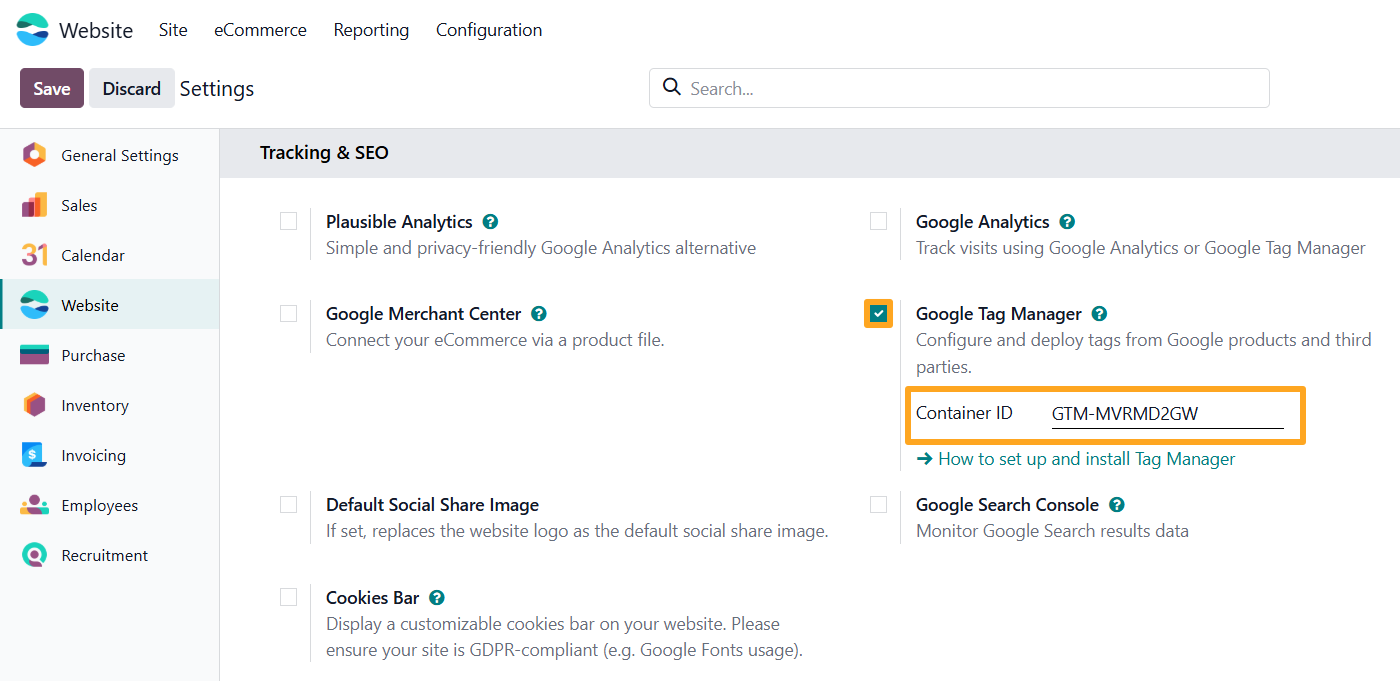Click the Website sidebar icon

tap(34, 305)
